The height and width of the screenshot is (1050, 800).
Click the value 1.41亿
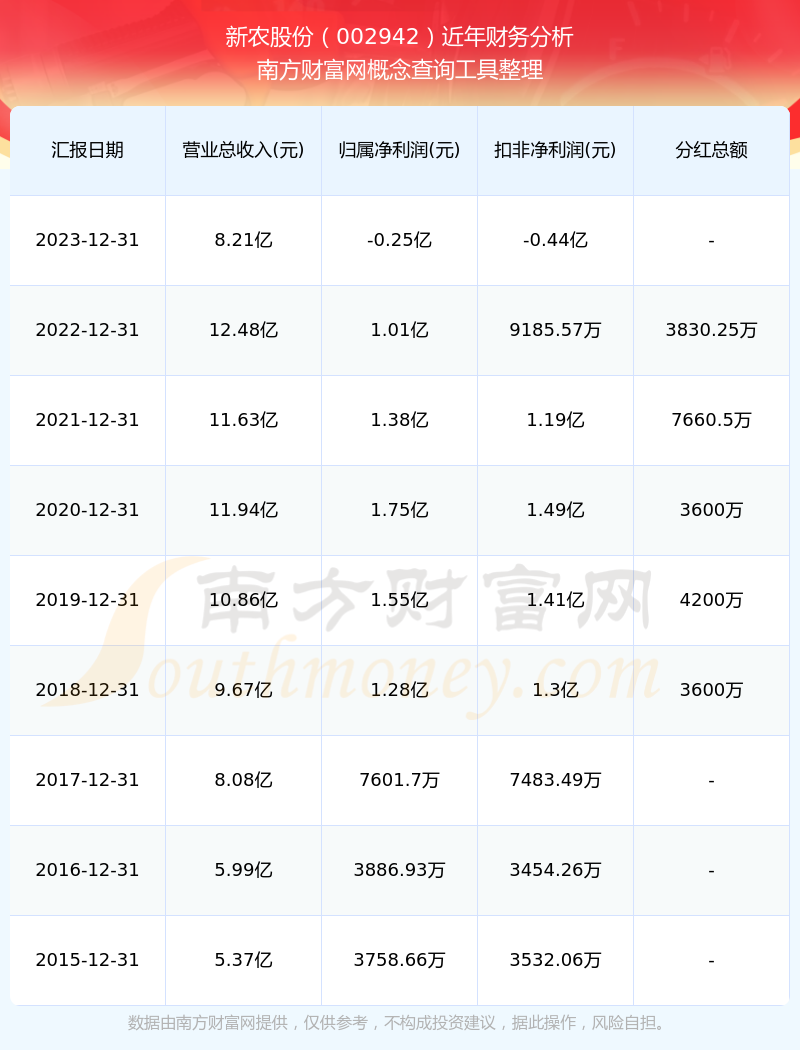[x=556, y=600]
